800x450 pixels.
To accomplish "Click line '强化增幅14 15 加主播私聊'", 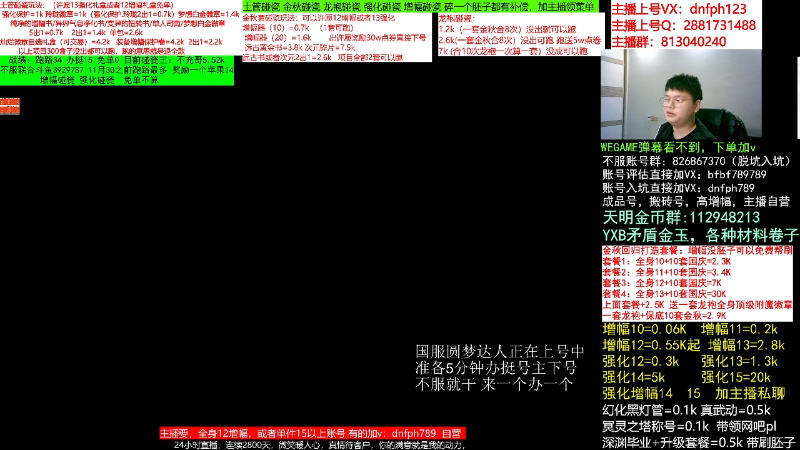I will (x=694, y=393).
